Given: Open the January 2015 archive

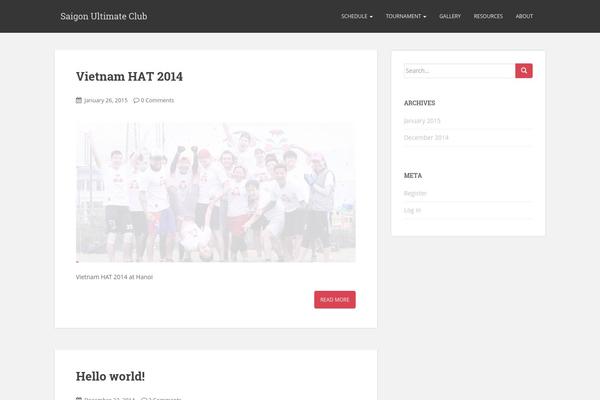Looking at the screenshot, I should [x=422, y=121].
